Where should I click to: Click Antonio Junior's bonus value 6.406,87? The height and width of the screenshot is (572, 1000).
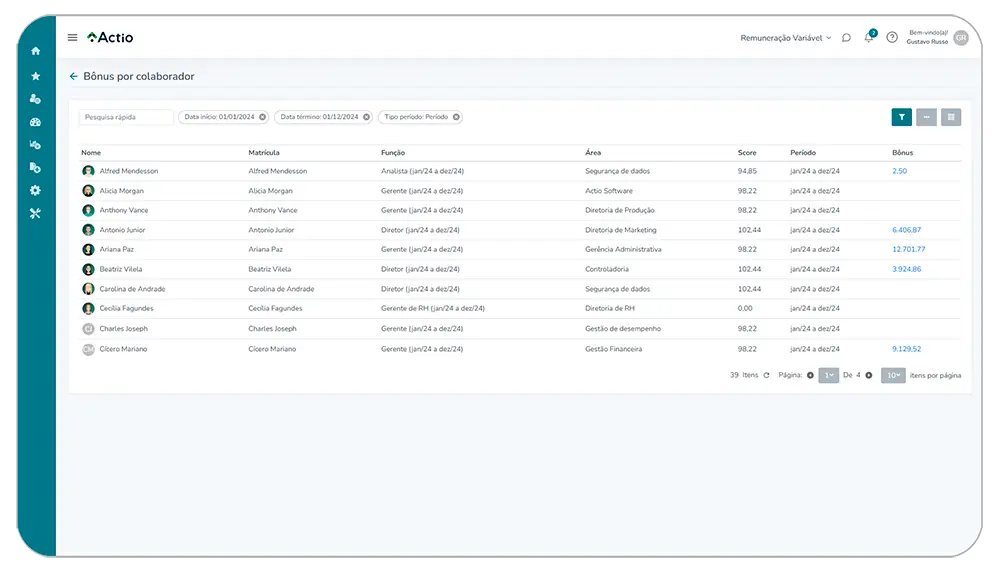click(x=906, y=230)
